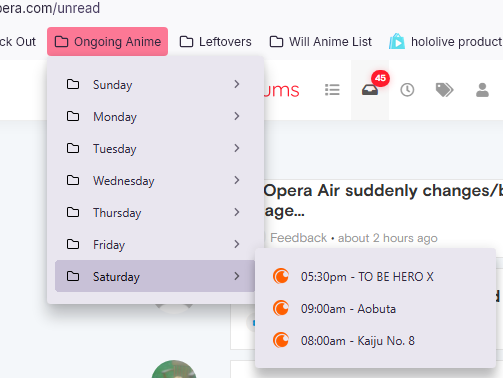Click the Saturday folder icon
This screenshot has width=503, height=378.
click(x=73, y=276)
